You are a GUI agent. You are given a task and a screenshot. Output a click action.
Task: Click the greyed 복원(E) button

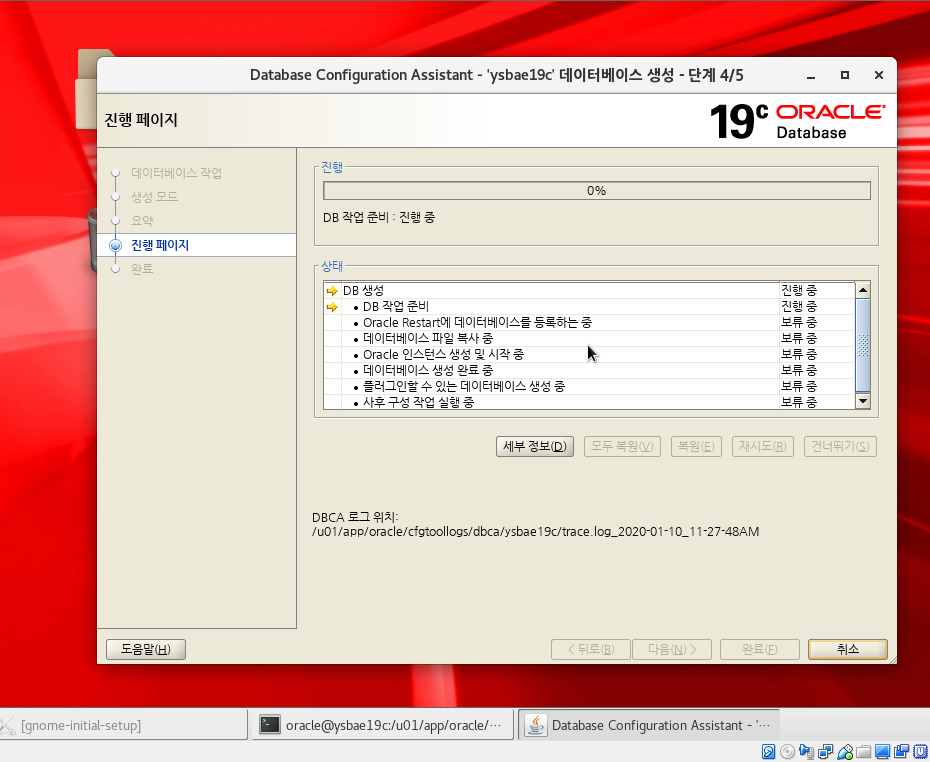tap(696, 447)
